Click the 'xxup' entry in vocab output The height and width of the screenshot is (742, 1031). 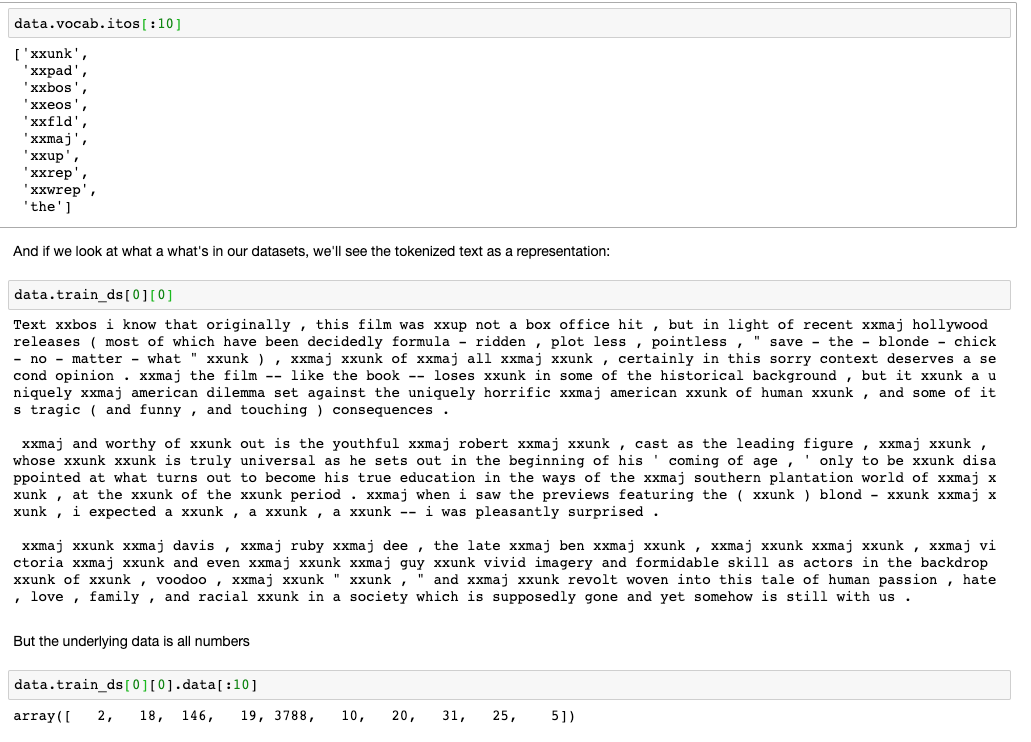(47, 157)
